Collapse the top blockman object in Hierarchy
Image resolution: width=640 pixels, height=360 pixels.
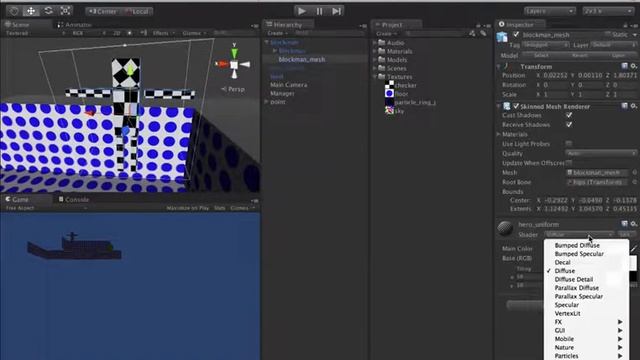point(267,42)
